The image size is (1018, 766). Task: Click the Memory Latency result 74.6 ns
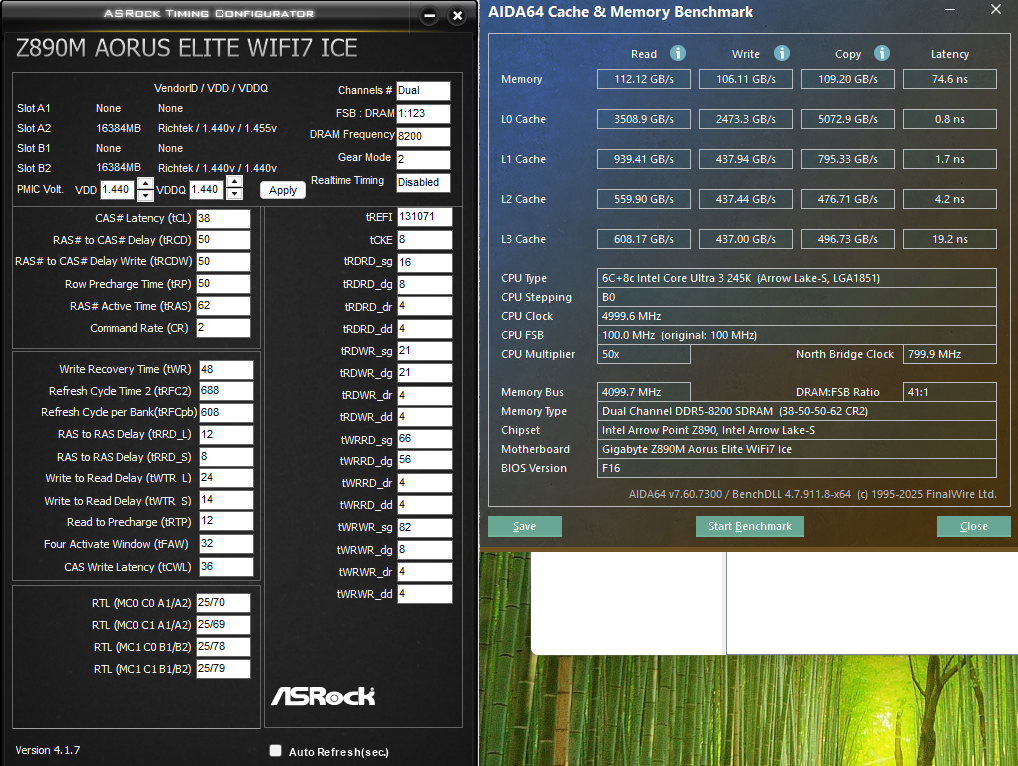(949, 79)
